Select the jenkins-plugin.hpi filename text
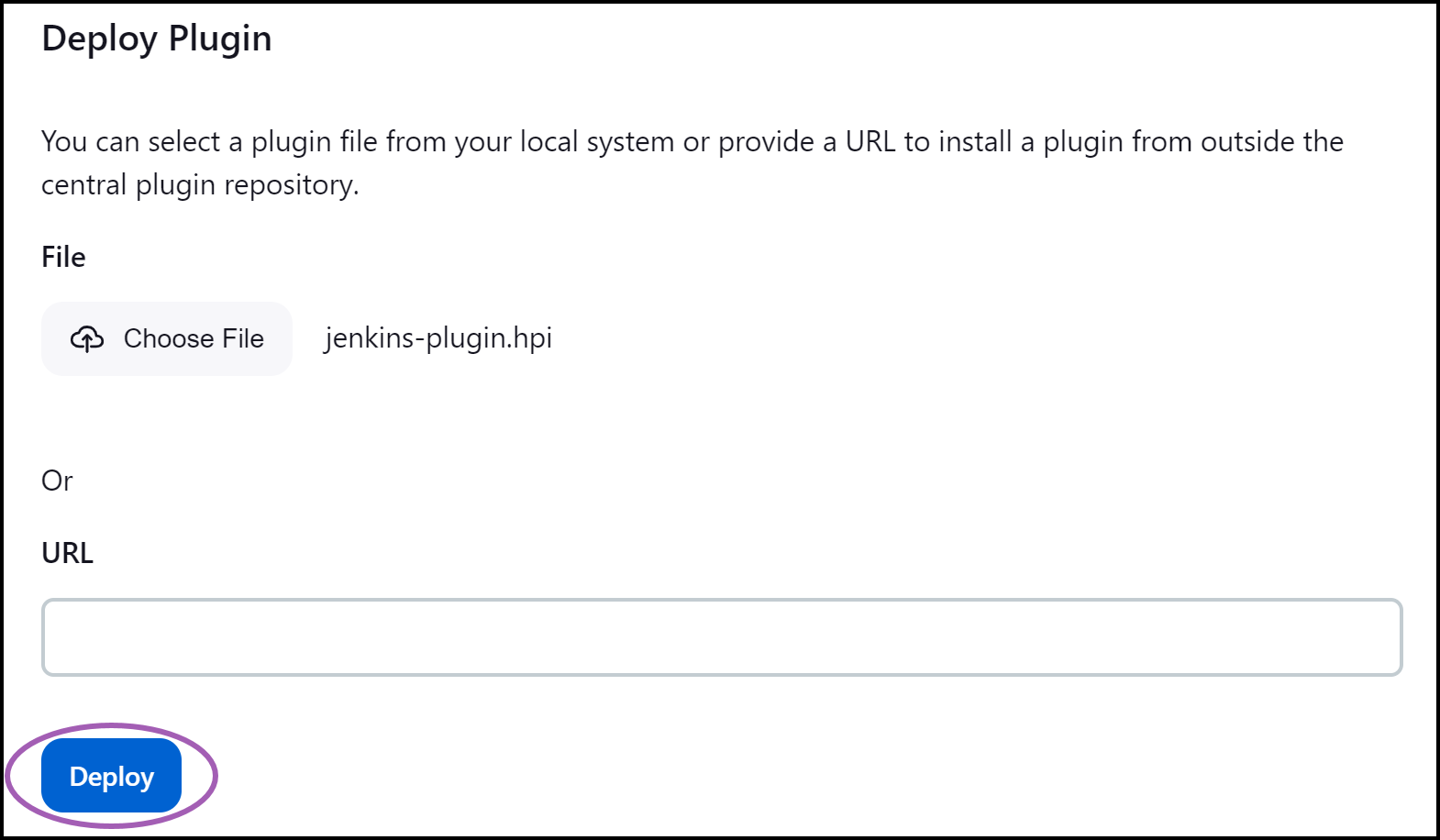 [438, 338]
